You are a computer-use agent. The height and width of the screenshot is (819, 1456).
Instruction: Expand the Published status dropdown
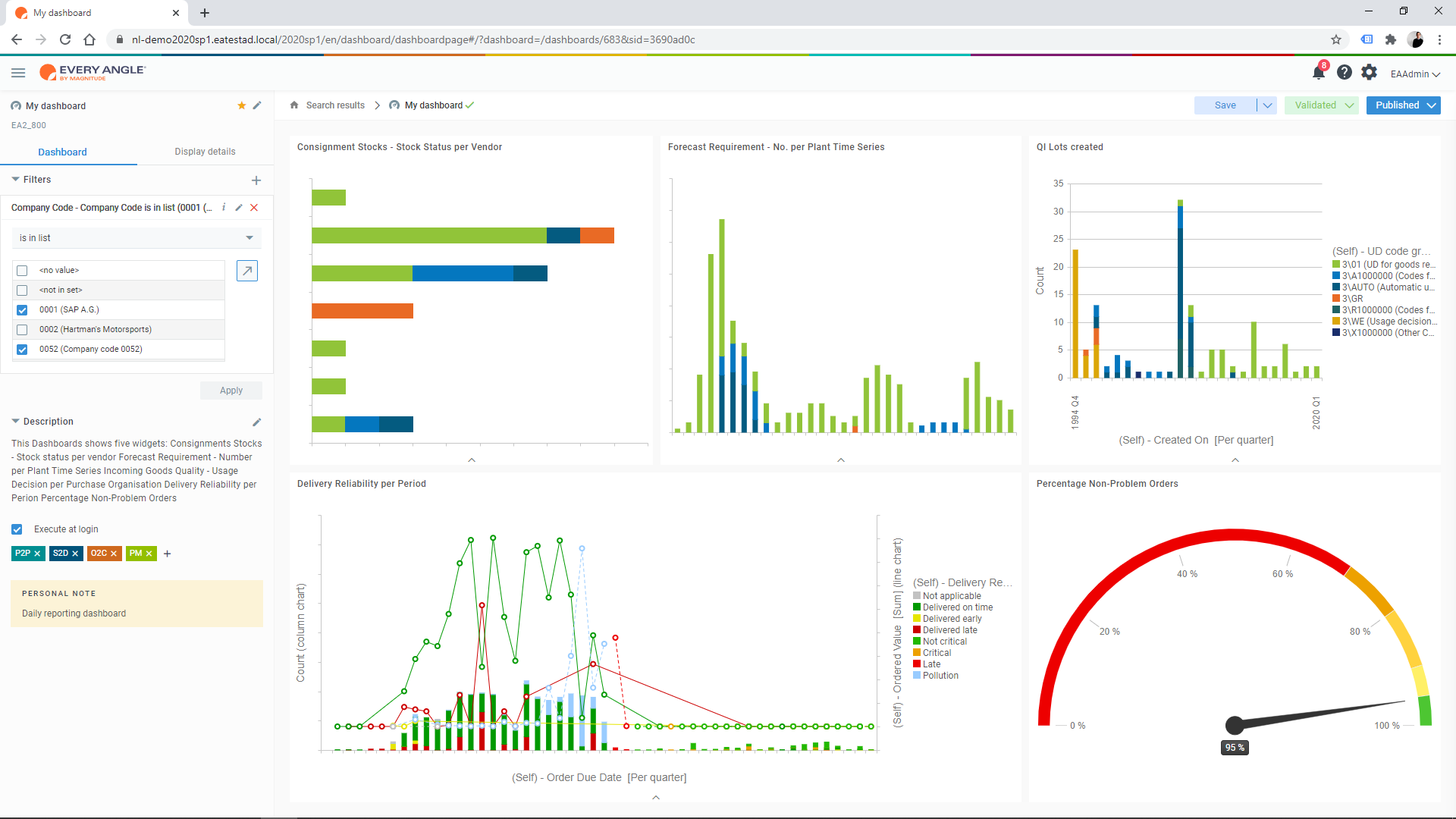pos(1432,105)
